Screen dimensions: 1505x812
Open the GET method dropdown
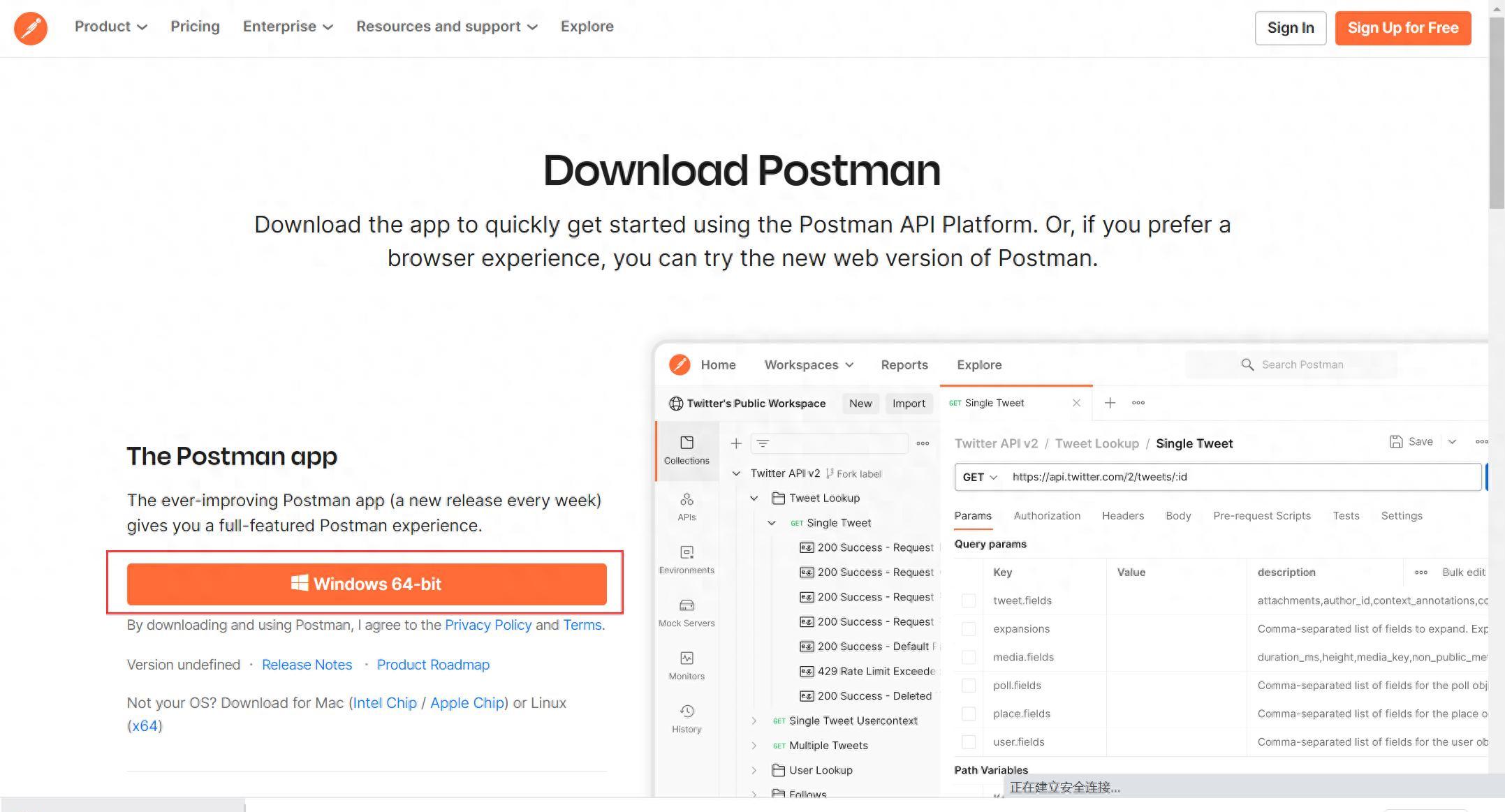pos(980,477)
